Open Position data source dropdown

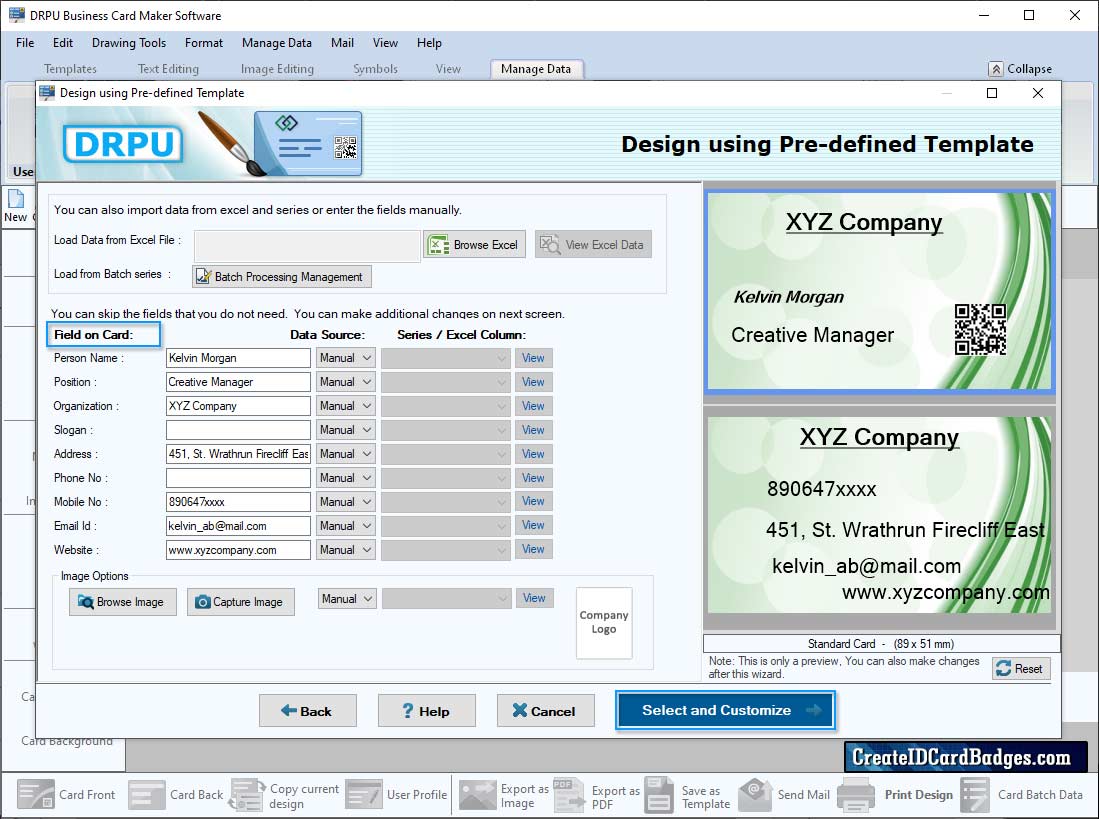[x=346, y=382]
